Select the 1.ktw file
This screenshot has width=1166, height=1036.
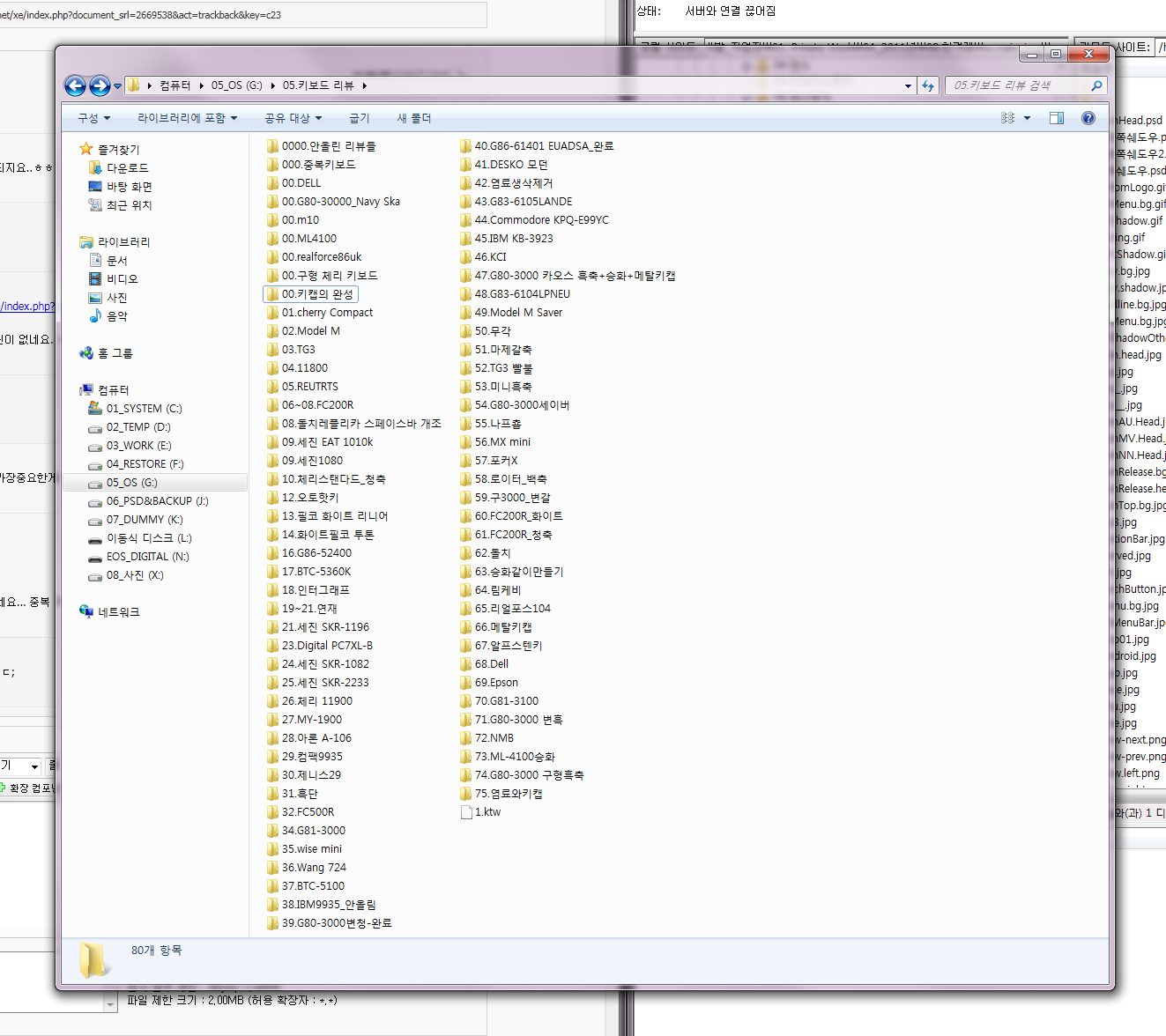(481, 812)
